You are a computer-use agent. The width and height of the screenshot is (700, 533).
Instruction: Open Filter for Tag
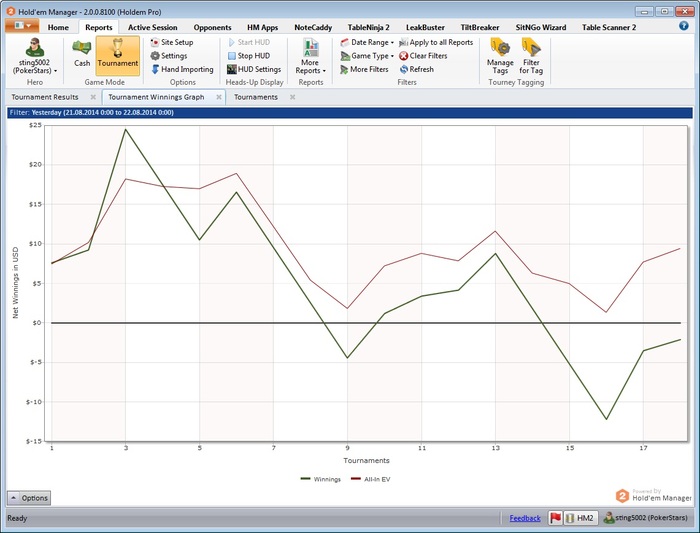tap(531, 56)
